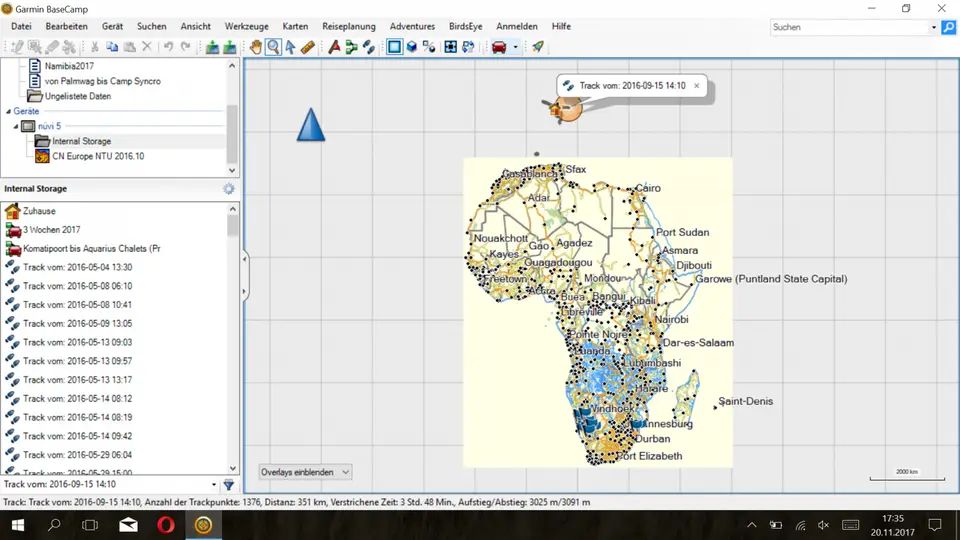Click the New Waypoint flag tool

pos(334,47)
